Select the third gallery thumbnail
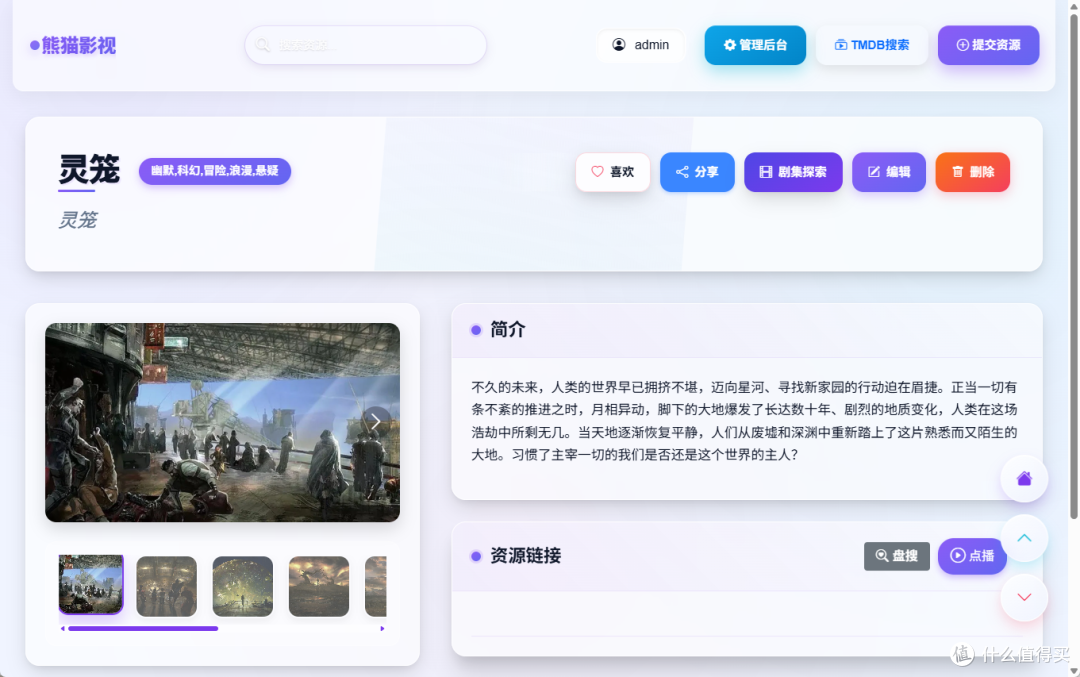Screen dimensions: 1080x677 pyautogui.click(x=242, y=586)
